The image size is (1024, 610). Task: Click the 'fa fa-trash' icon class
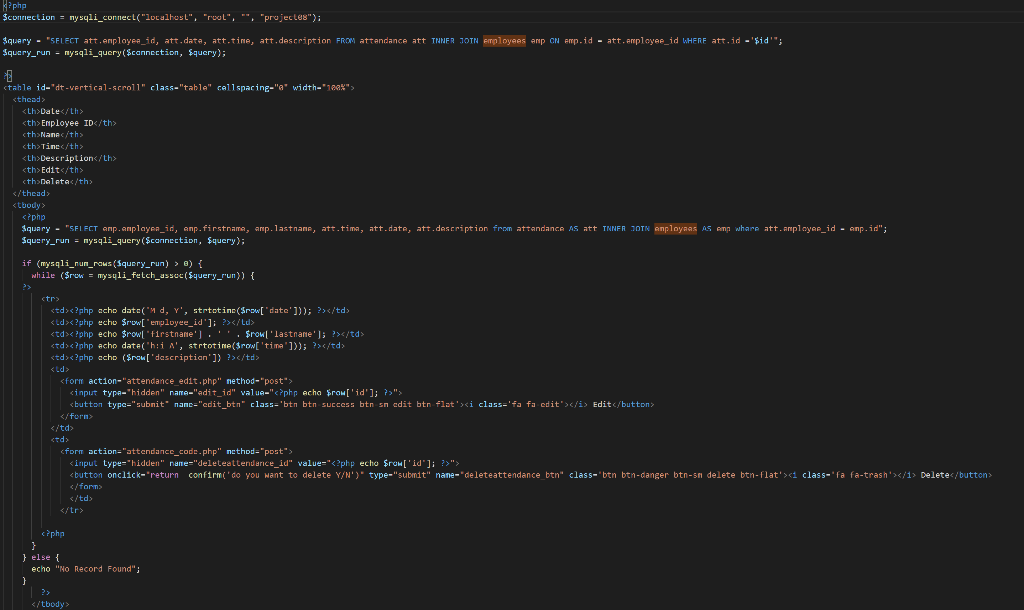[x=862, y=475]
